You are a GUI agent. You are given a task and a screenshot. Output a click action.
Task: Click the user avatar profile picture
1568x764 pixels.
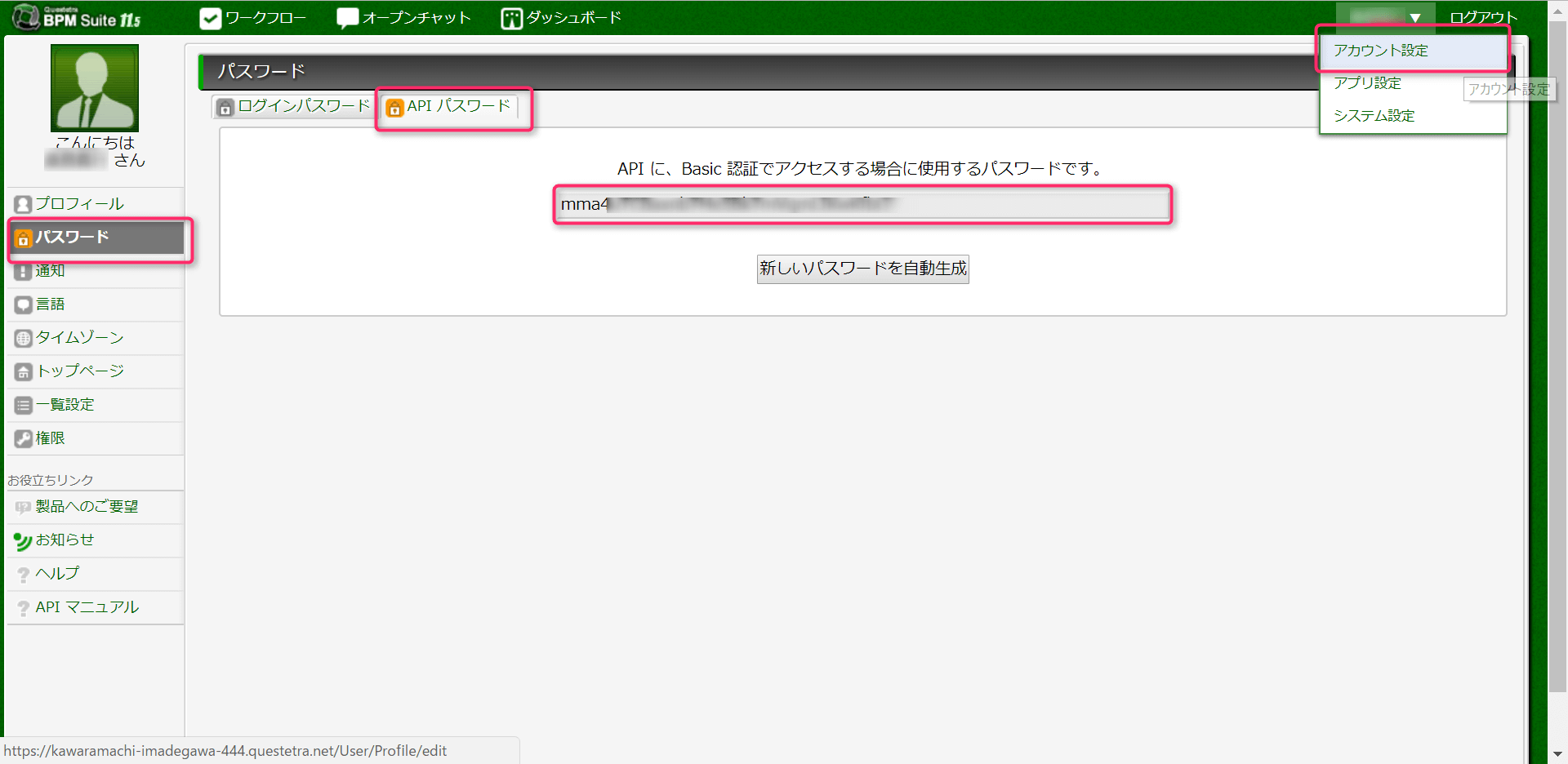(x=95, y=88)
